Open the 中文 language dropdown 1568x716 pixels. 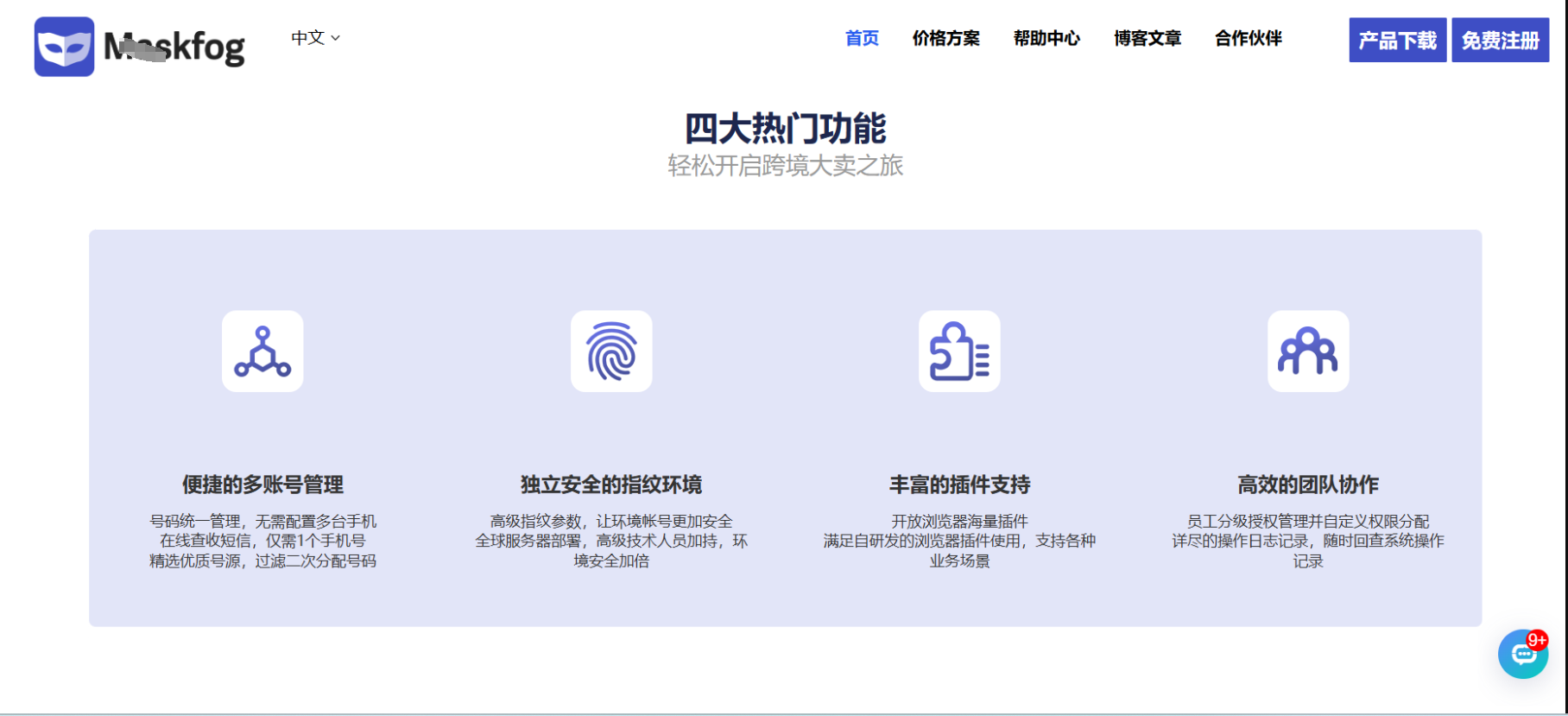[x=315, y=38]
